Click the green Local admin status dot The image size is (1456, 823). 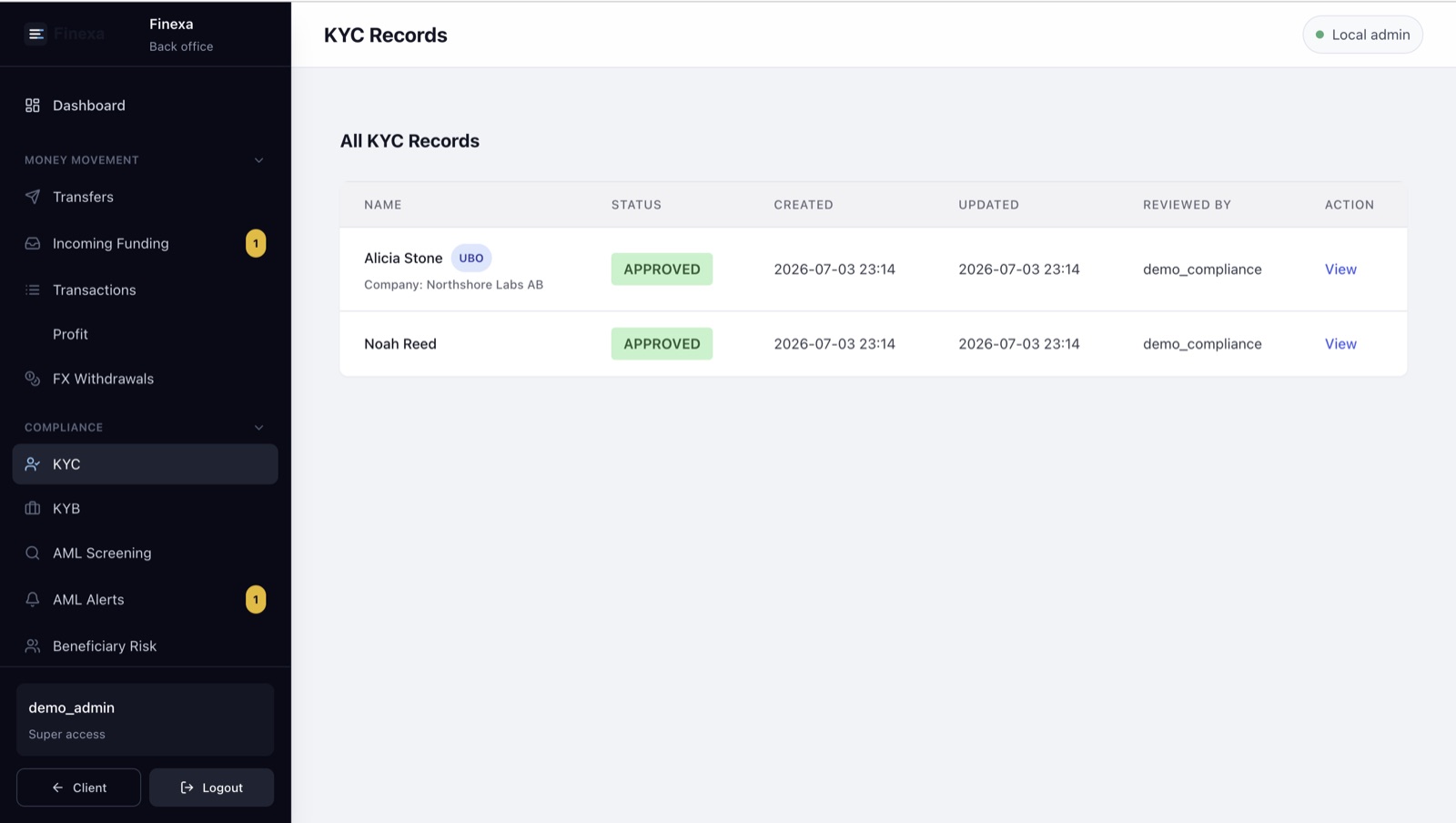coord(1319,35)
